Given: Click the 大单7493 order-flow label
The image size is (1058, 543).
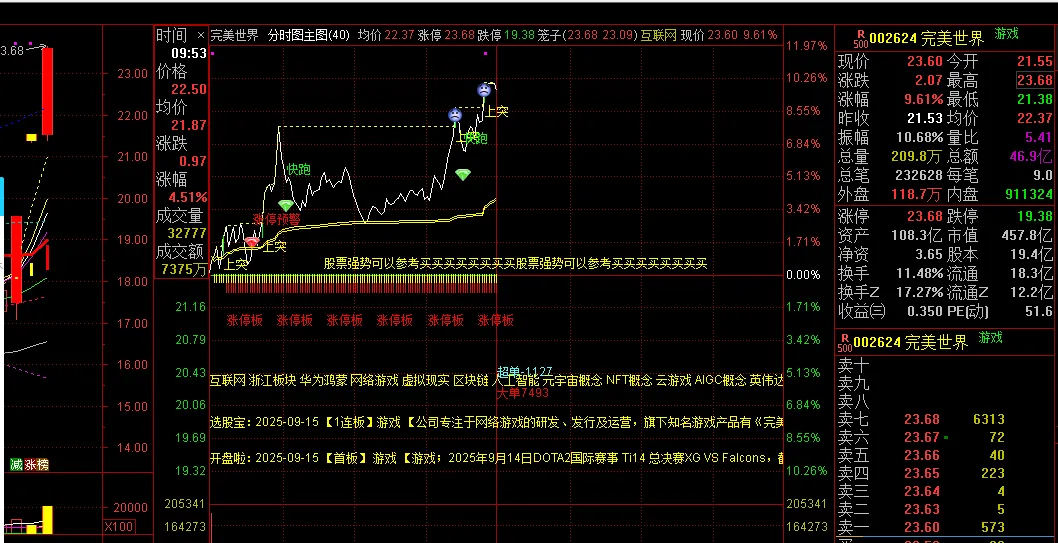Looking at the screenshot, I should tap(523, 393).
